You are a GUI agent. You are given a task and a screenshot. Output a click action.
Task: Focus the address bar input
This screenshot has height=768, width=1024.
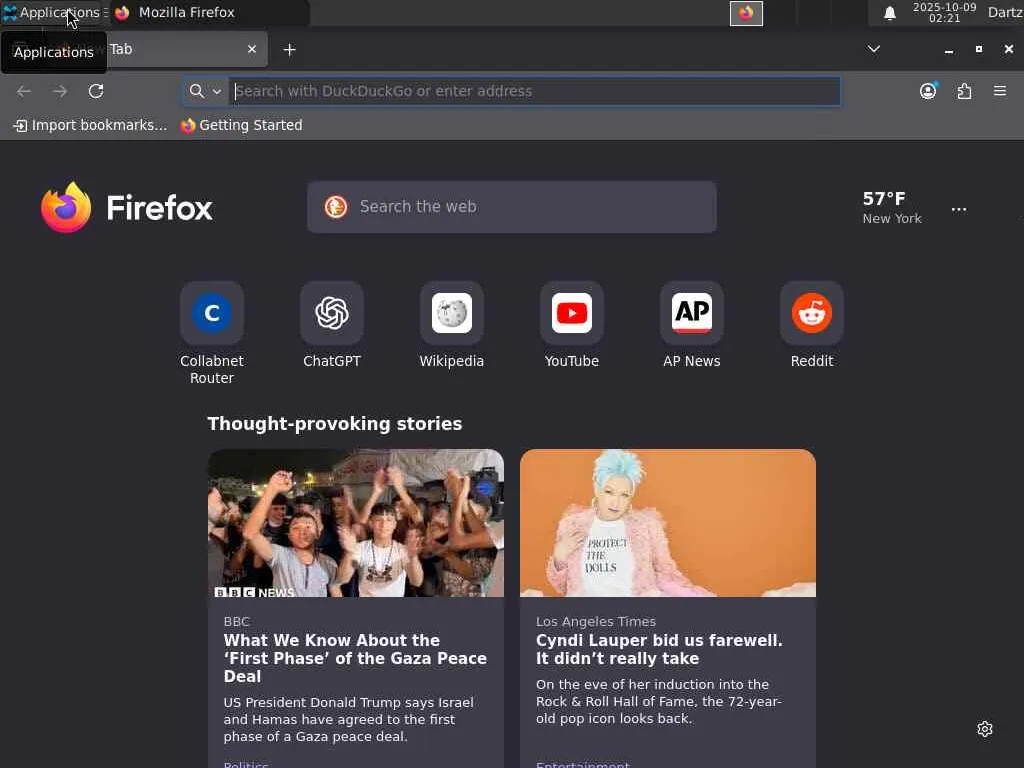pyautogui.click(x=534, y=91)
